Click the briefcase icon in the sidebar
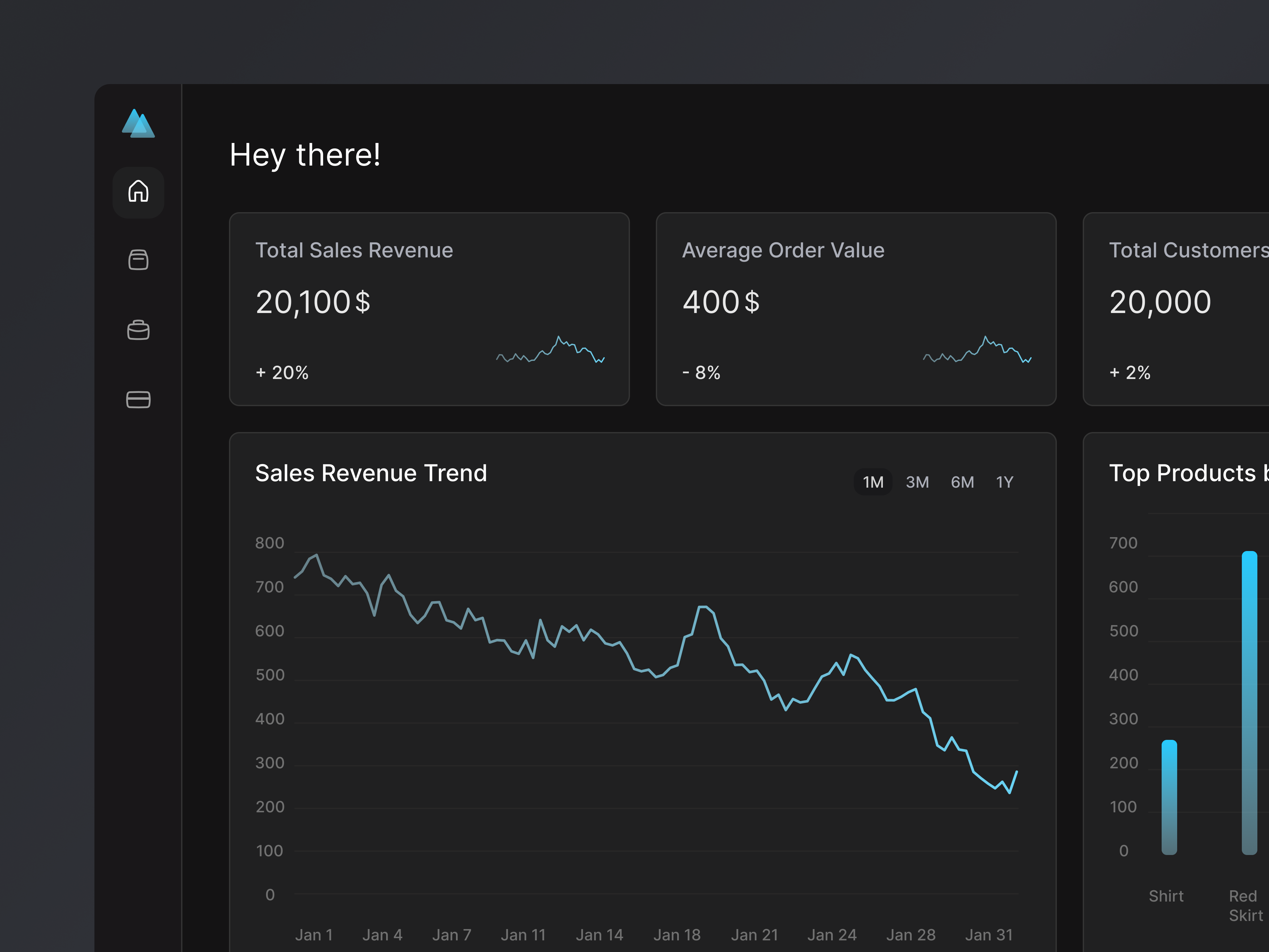The width and height of the screenshot is (1269, 952). click(x=138, y=330)
